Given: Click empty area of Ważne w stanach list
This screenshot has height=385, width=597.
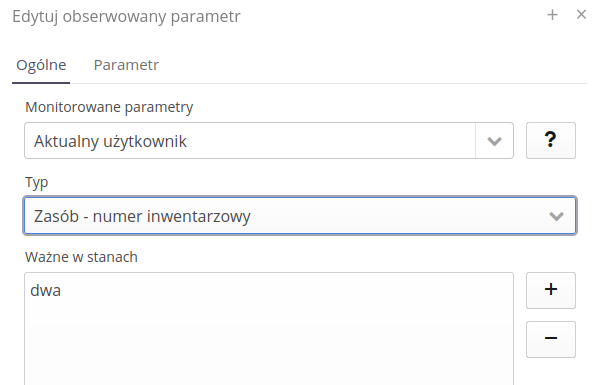Looking at the screenshot, I should coord(269,343).
